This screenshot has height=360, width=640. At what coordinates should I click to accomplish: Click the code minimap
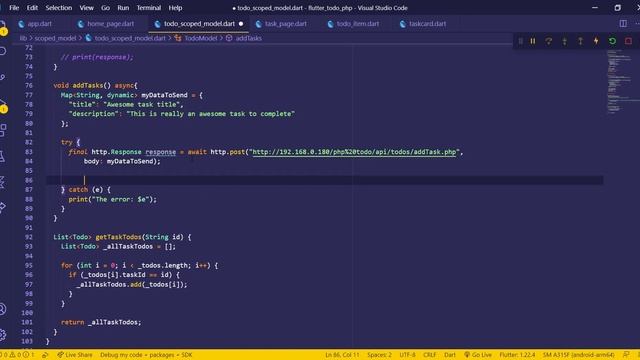click(621, 82)
